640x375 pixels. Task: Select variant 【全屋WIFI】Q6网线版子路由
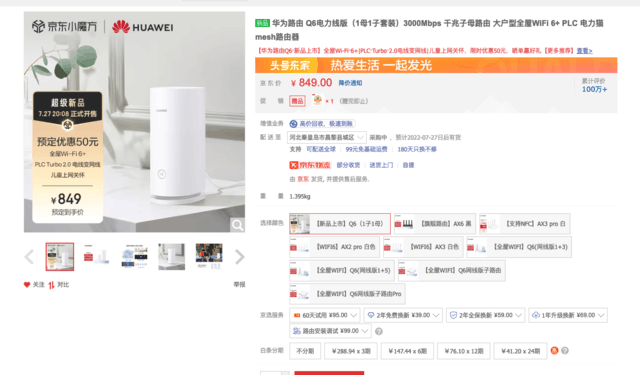[x=451, y=271]
